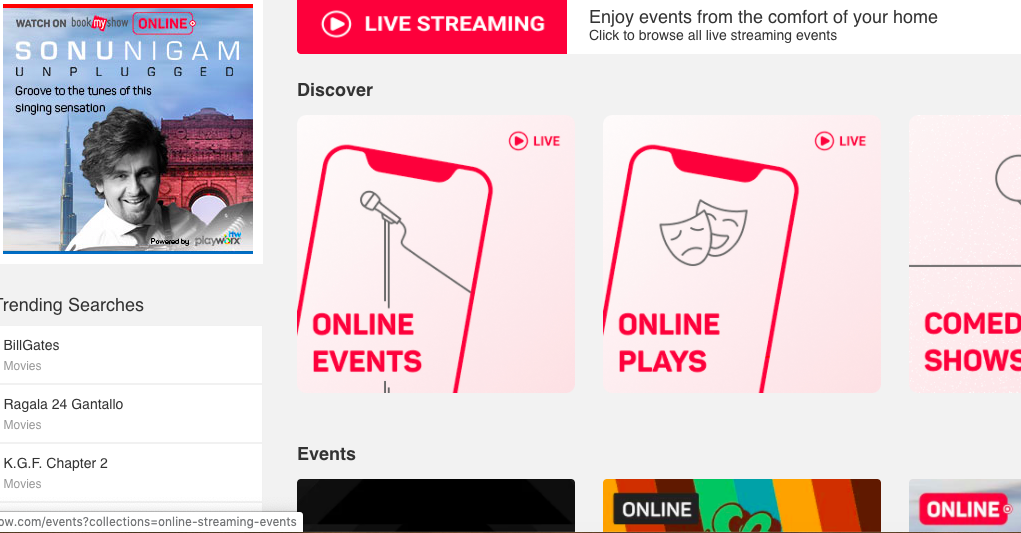
Task: Click 'Movies' label under Ragala 24 Gantallo
Action: 22,425
